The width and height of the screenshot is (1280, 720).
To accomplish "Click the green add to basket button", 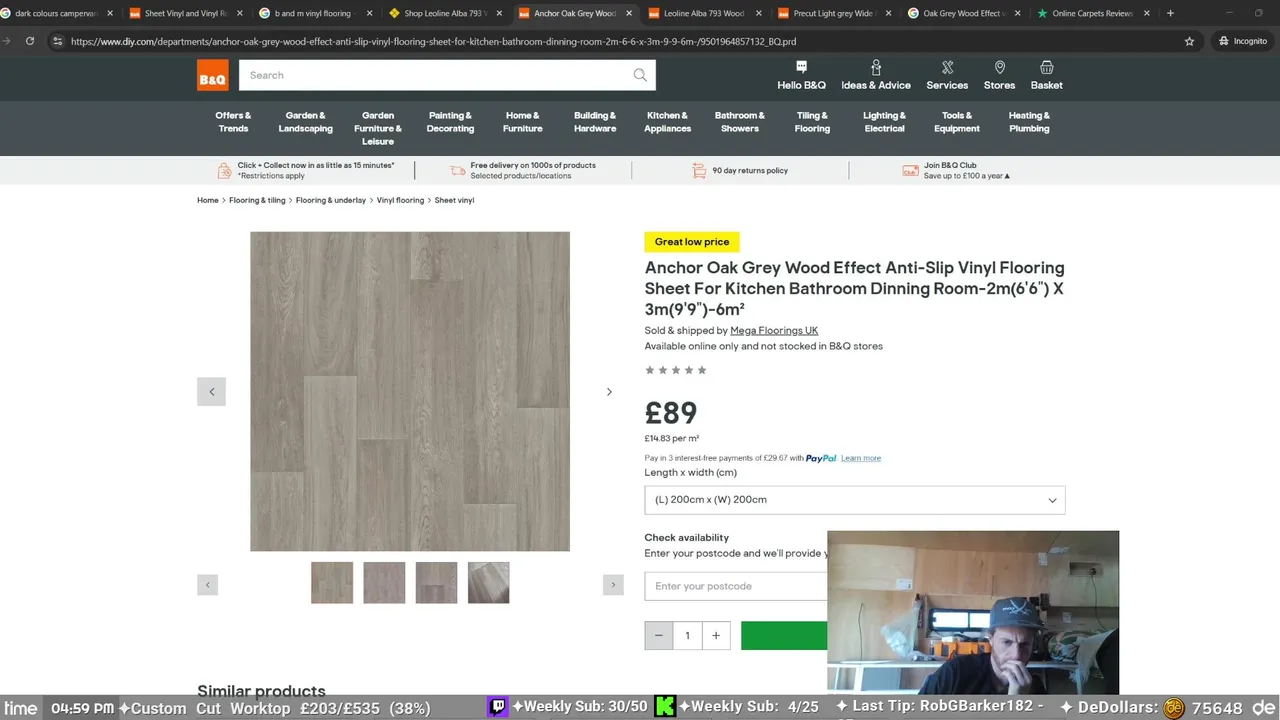I will pyautogui.click(x=784, y=635).
